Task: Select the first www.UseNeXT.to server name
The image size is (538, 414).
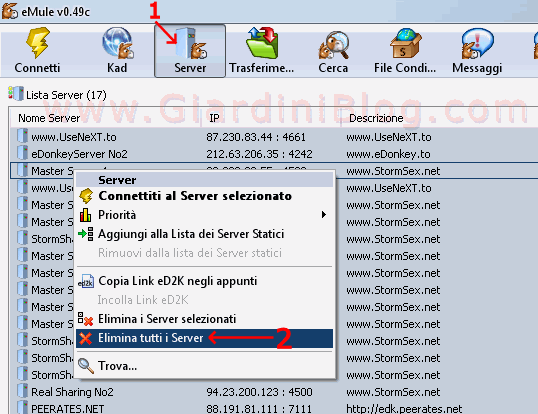Action: pos(74,137)
